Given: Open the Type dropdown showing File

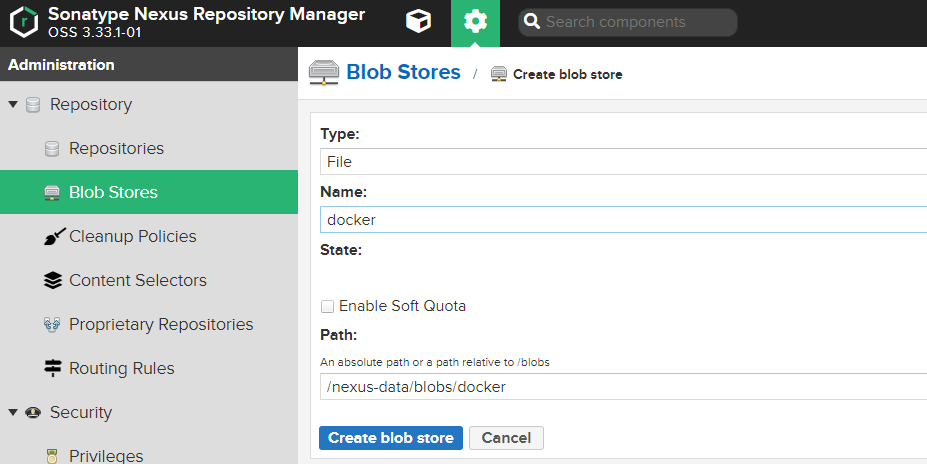Looking at the screenshot, I should click(x=624, y=161).
